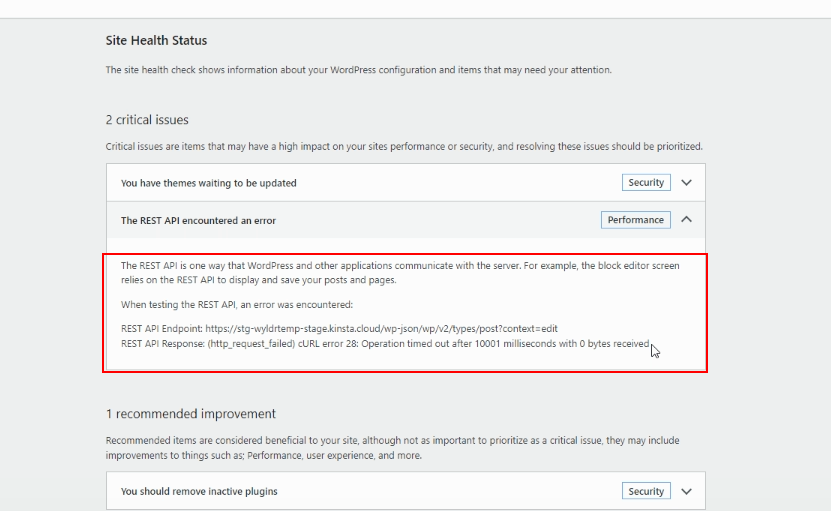Click 'When testing the REST API' sentence
The height and width of the screenshot is (511, 831).
coord(236,305)
